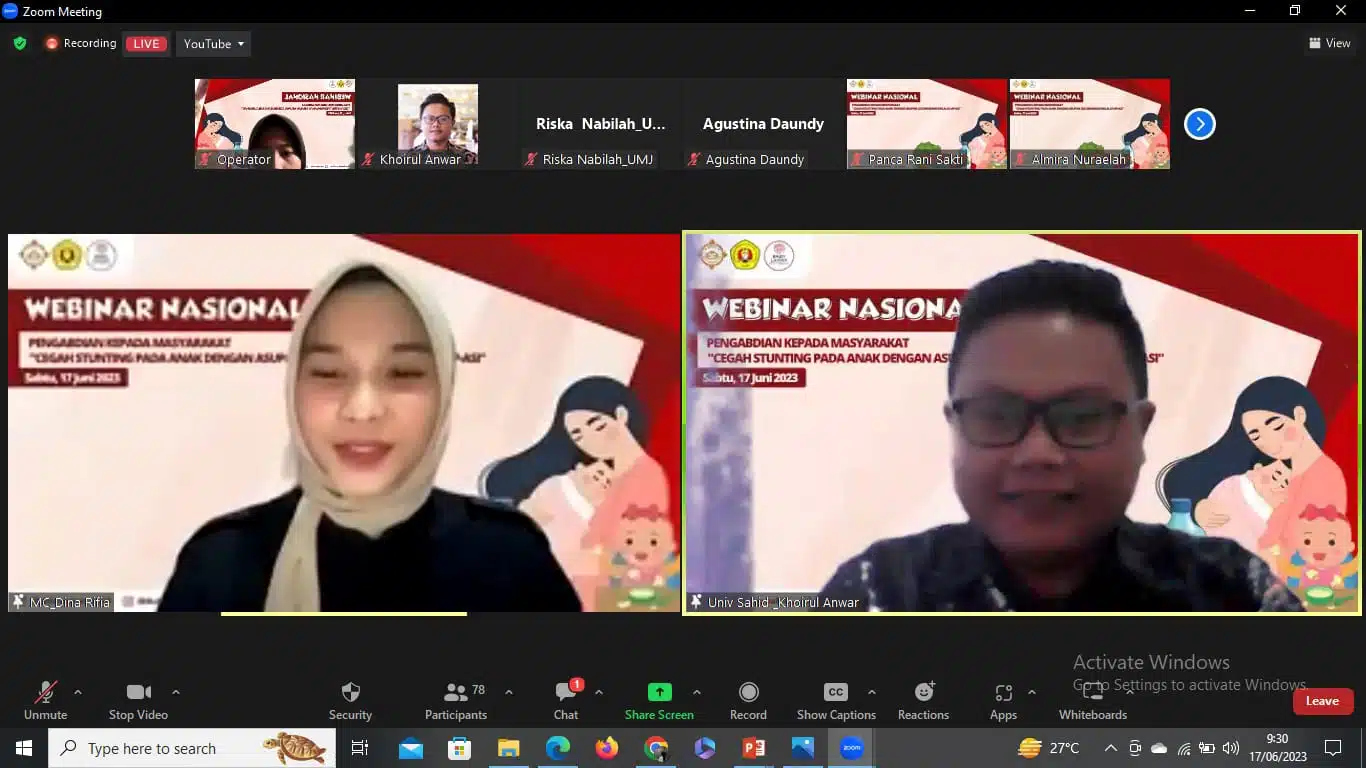Click the red Leave button
The height and width of the screenshot is (768, 1366).
pyautogui.click(x=1322, y=701)
